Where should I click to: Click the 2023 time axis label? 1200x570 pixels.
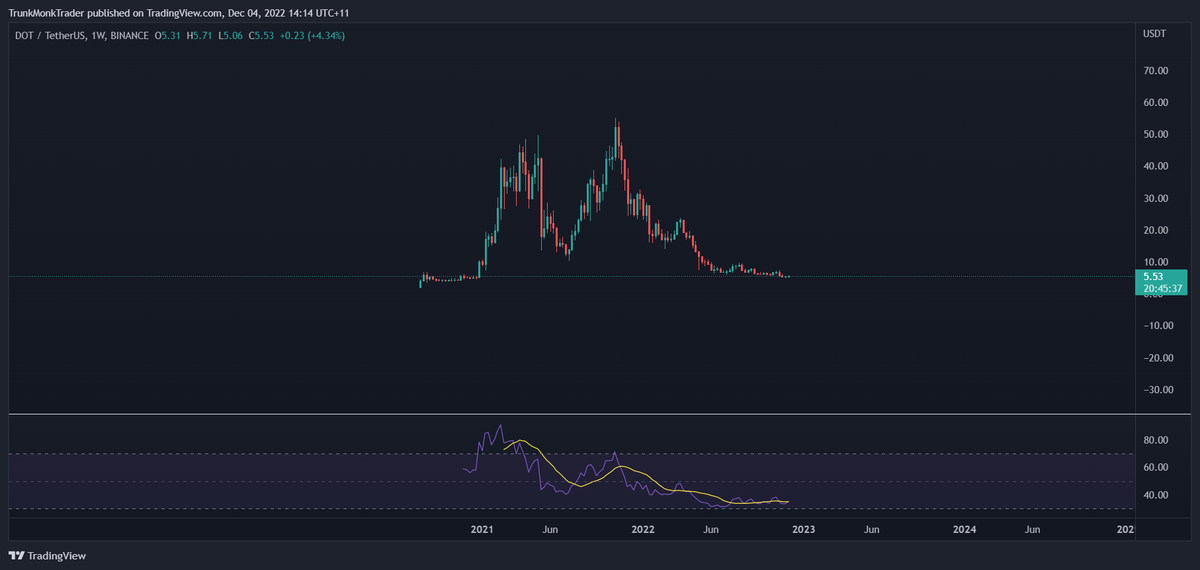[x=804, y=528]
